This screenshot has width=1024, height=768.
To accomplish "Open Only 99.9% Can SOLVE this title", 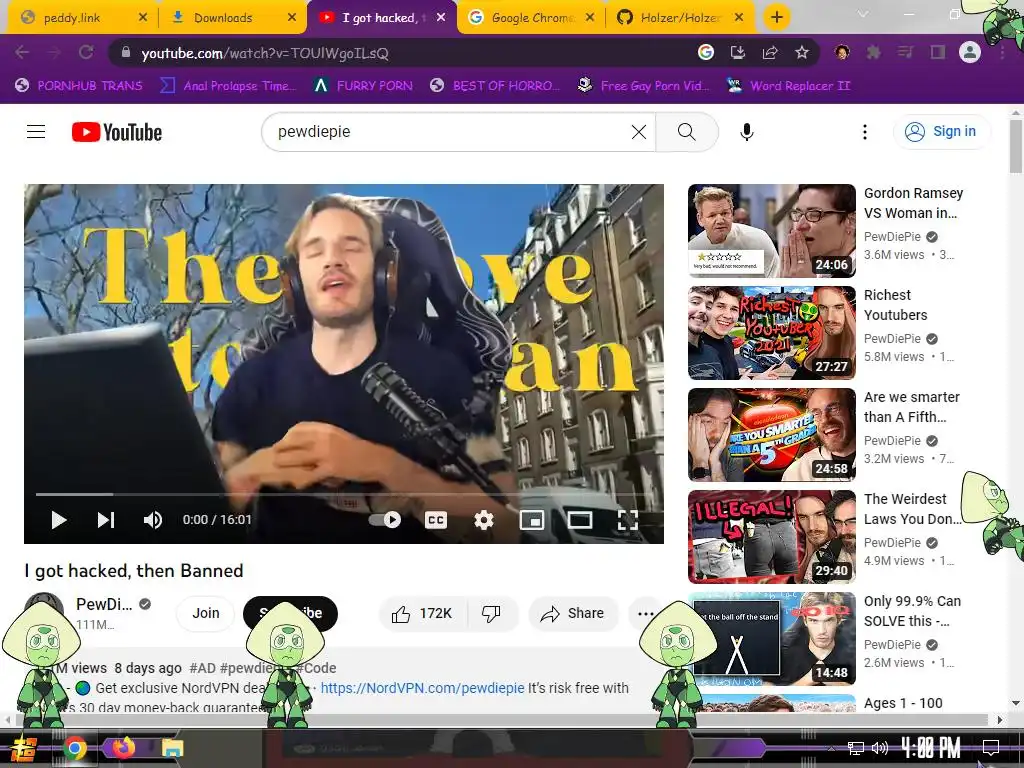I will click(x=912, y=611).
